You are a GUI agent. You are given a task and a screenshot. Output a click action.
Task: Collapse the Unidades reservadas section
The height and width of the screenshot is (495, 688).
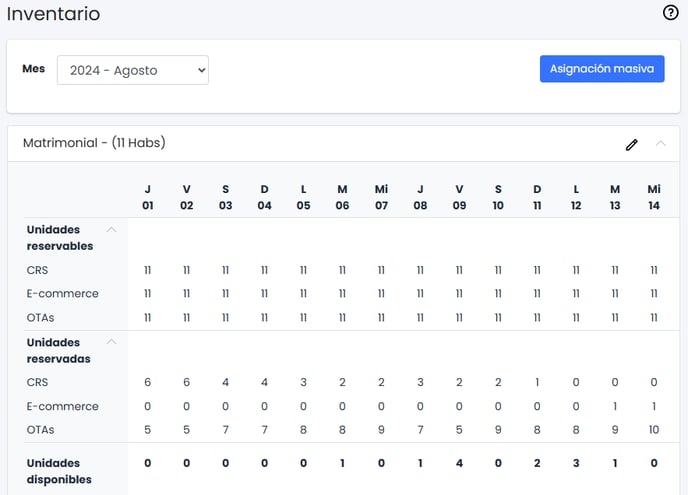click(111, 342)
